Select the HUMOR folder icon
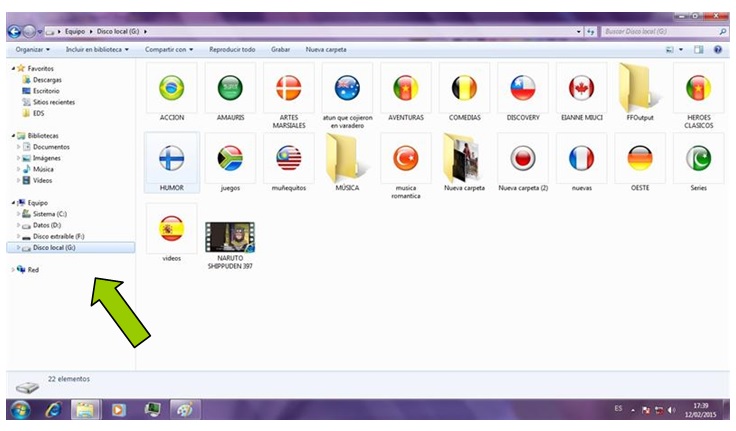This screenshot has width=736, height=431. click(x=172, y=159)
